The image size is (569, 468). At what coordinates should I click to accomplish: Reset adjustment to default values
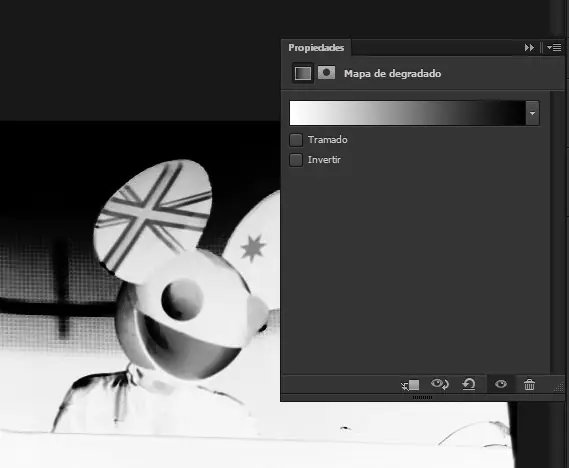(468, 384)
